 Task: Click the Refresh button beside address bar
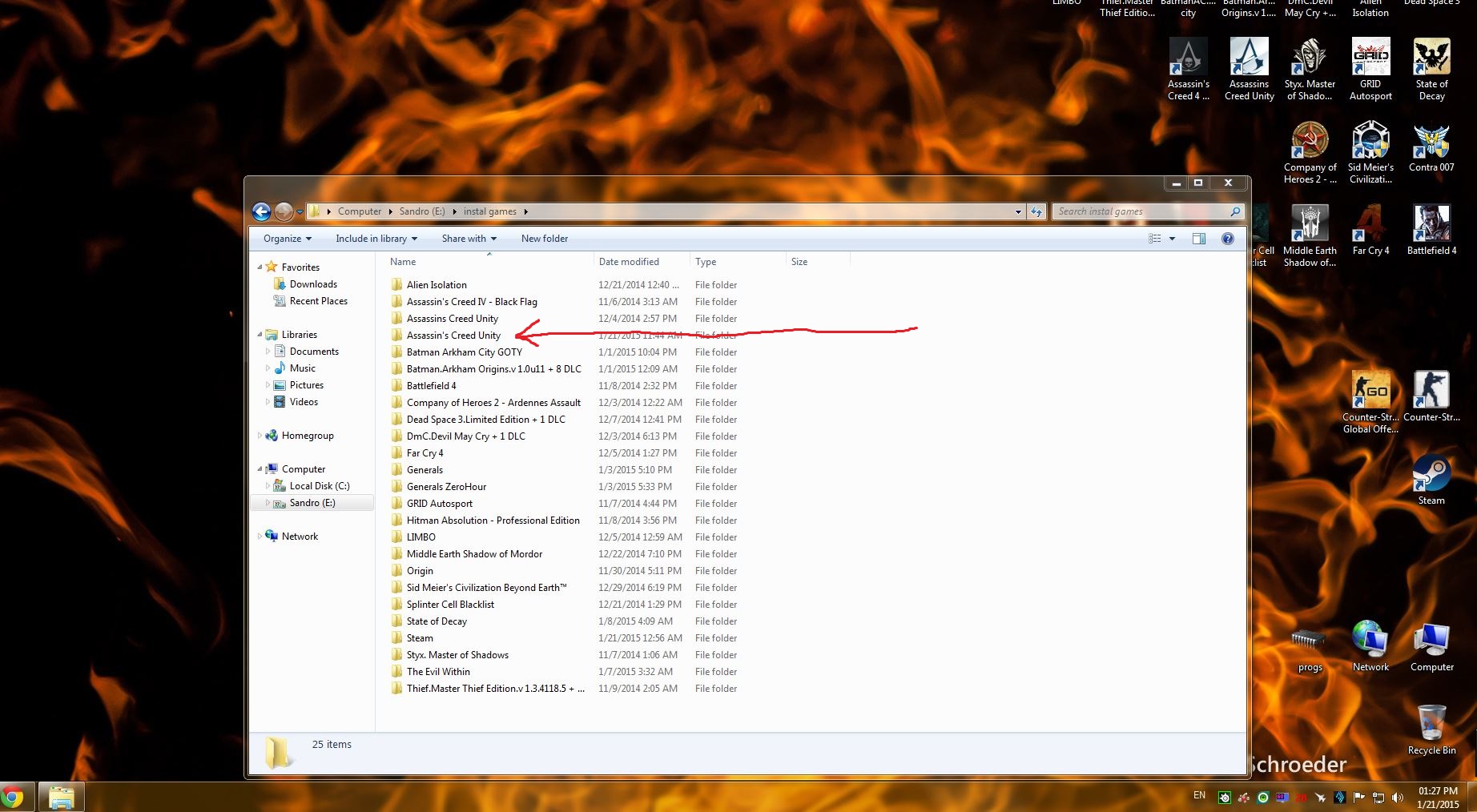pyautogui.click(x=1036, y=211)
